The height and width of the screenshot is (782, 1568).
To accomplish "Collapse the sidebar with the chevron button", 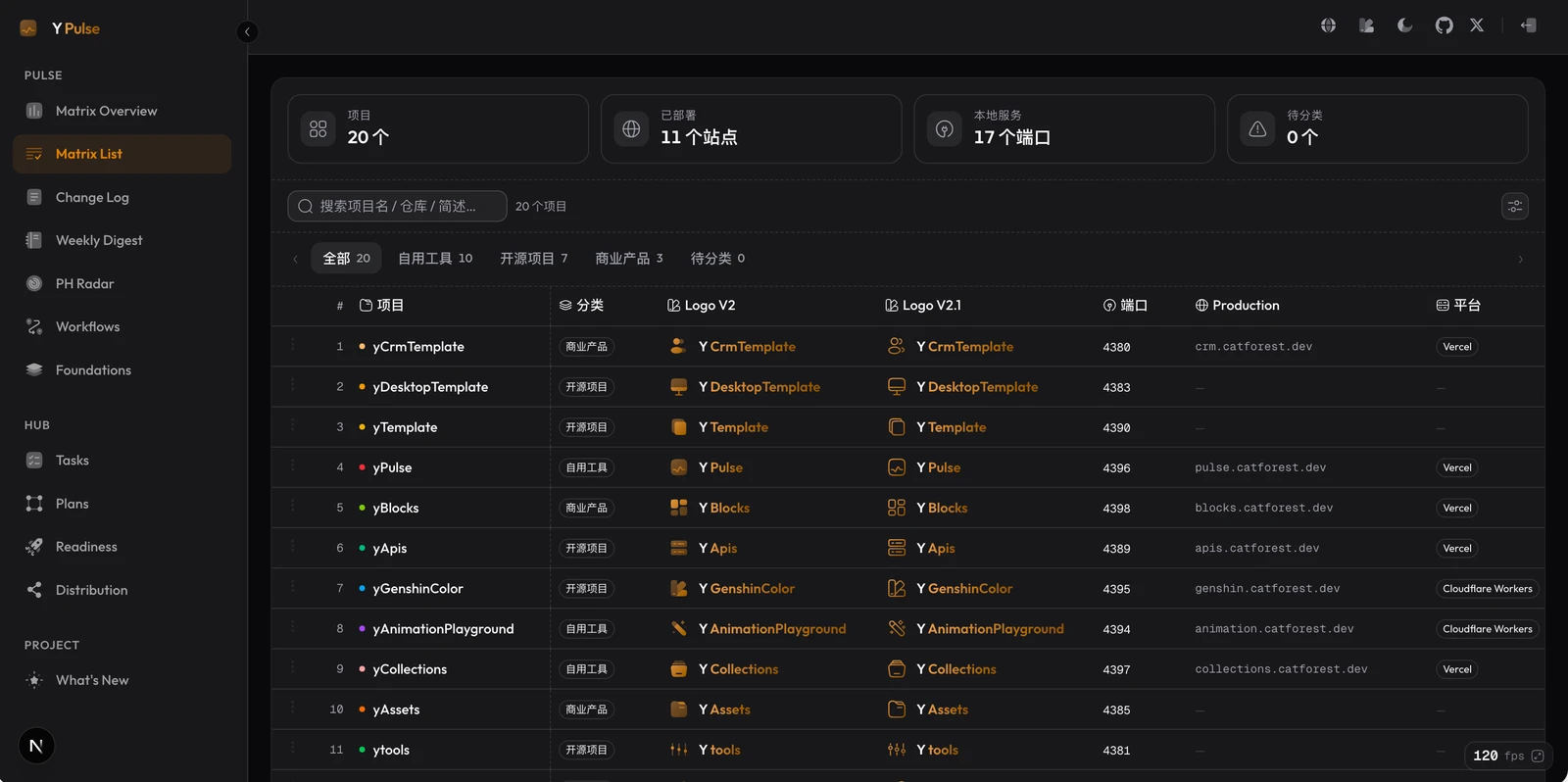I will click(x=247, y=31).
